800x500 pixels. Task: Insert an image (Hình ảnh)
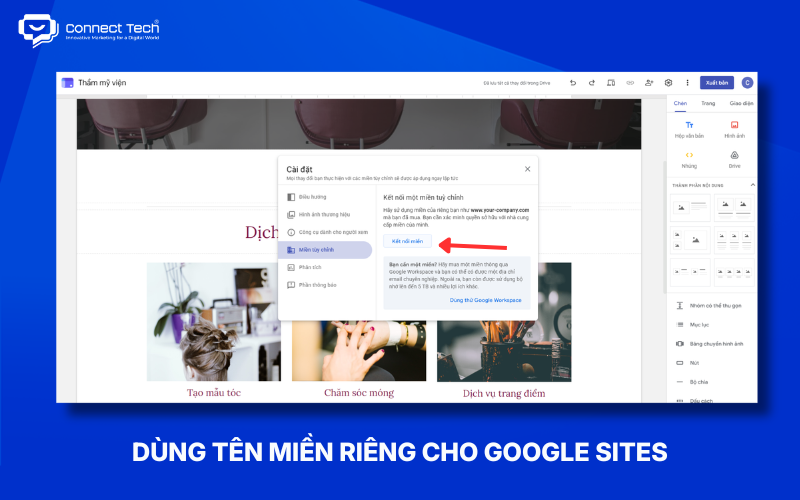[734, 129]
